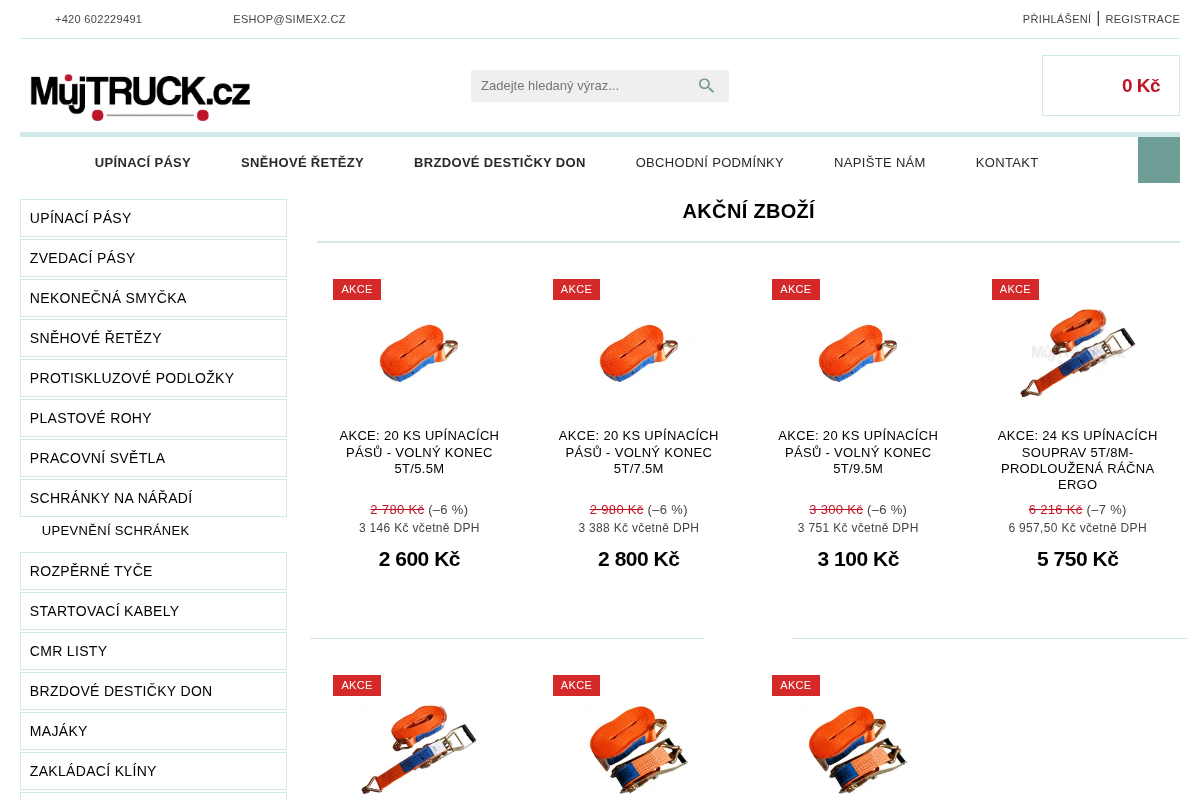The width and height of the screenshot is (1200, 800).
Task: Open Brzdové destičky DON in top navigation
Action: [x=500, y=162]
